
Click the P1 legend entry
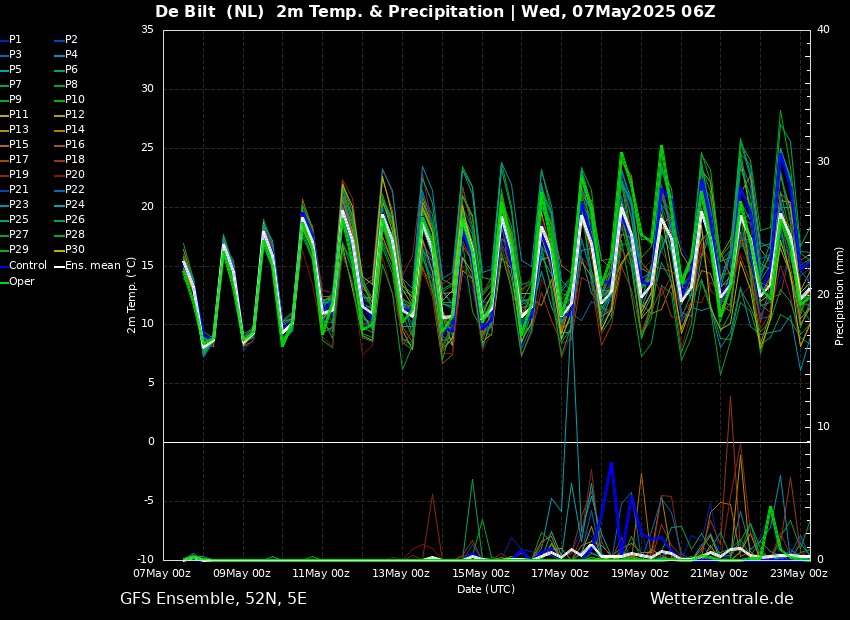pos(15,40)
